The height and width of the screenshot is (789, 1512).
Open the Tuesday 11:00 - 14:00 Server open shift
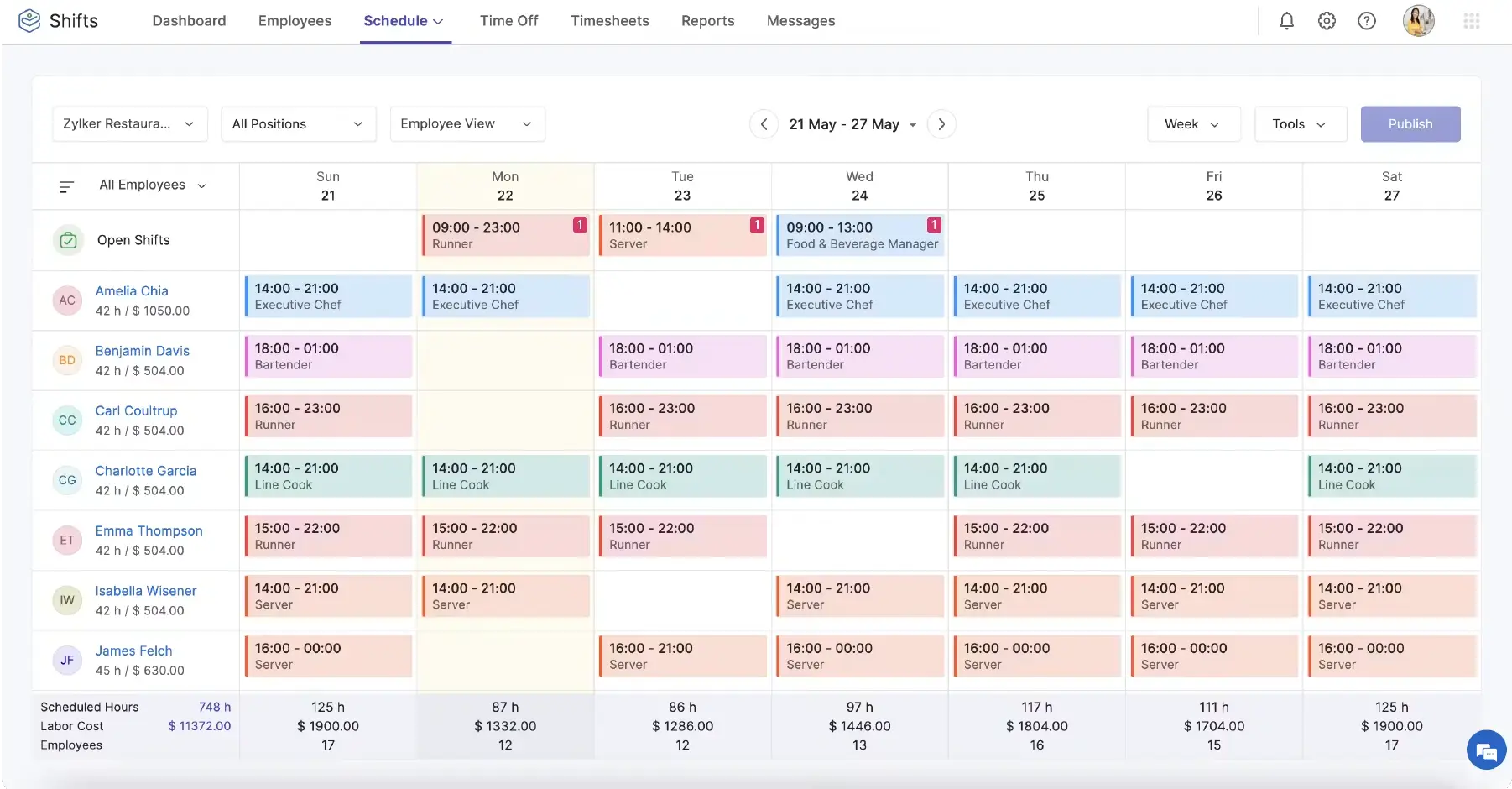[682, 235]
